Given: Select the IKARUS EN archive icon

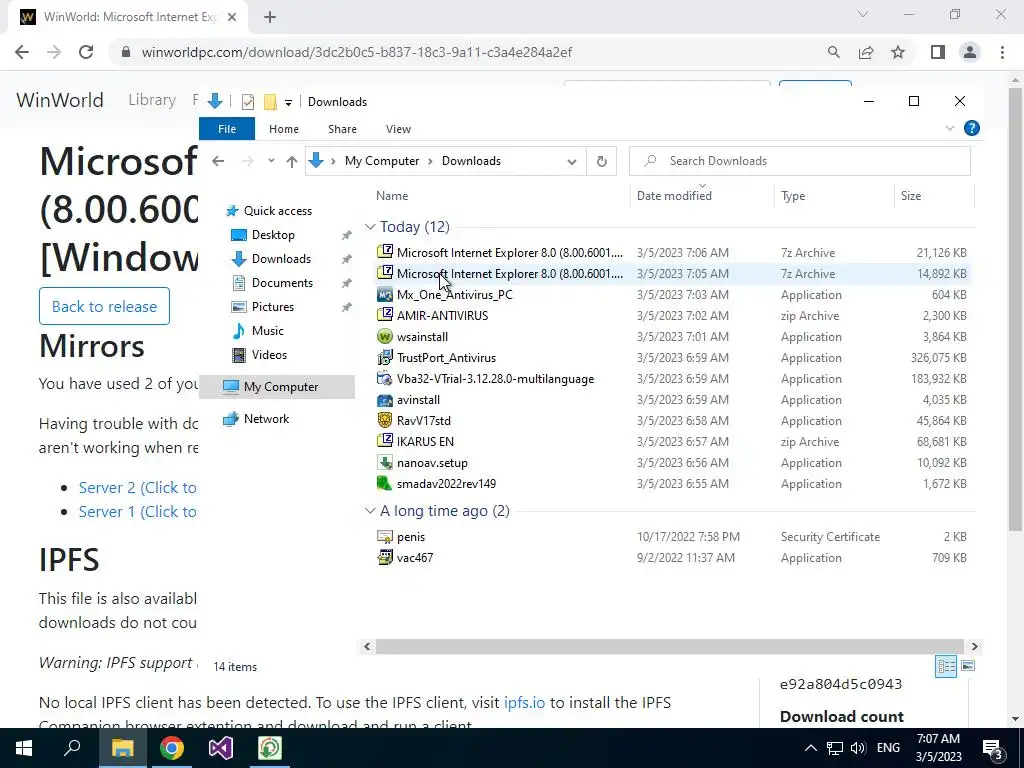Looking at the screenshot, I should 385,441.
